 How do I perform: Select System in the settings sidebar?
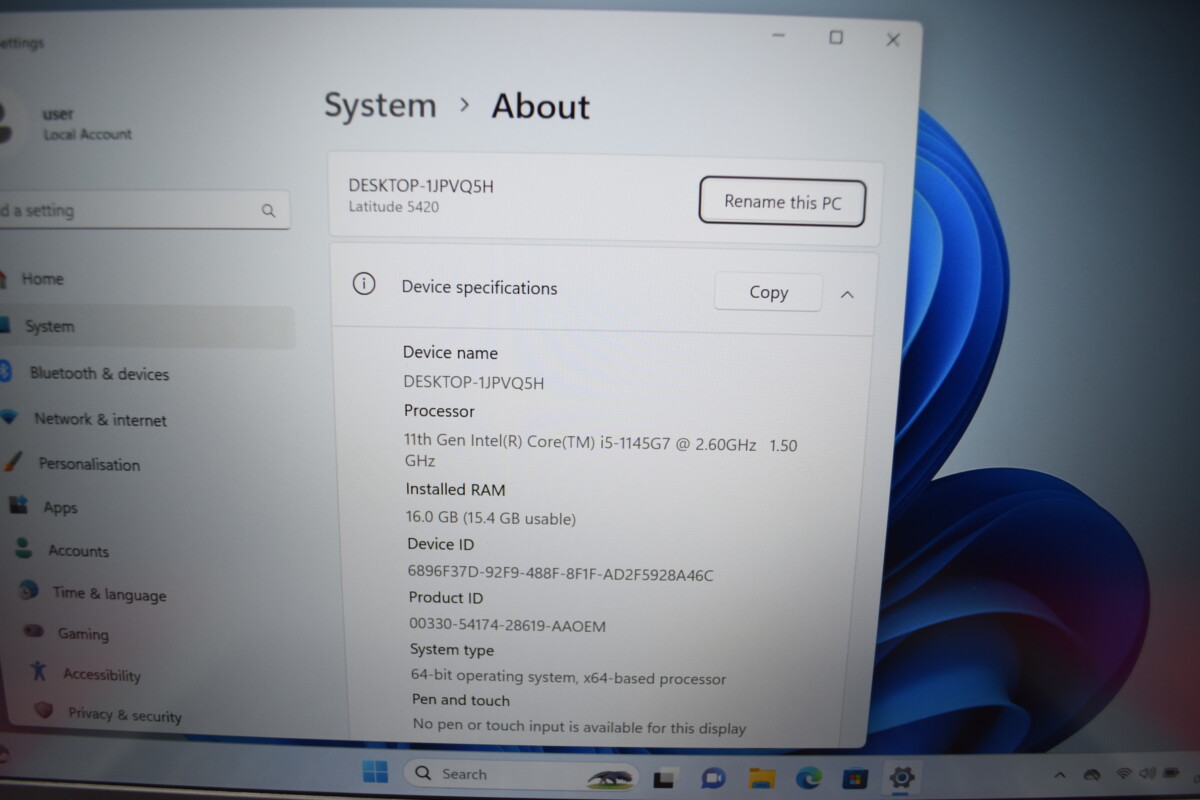click(145, 327)
